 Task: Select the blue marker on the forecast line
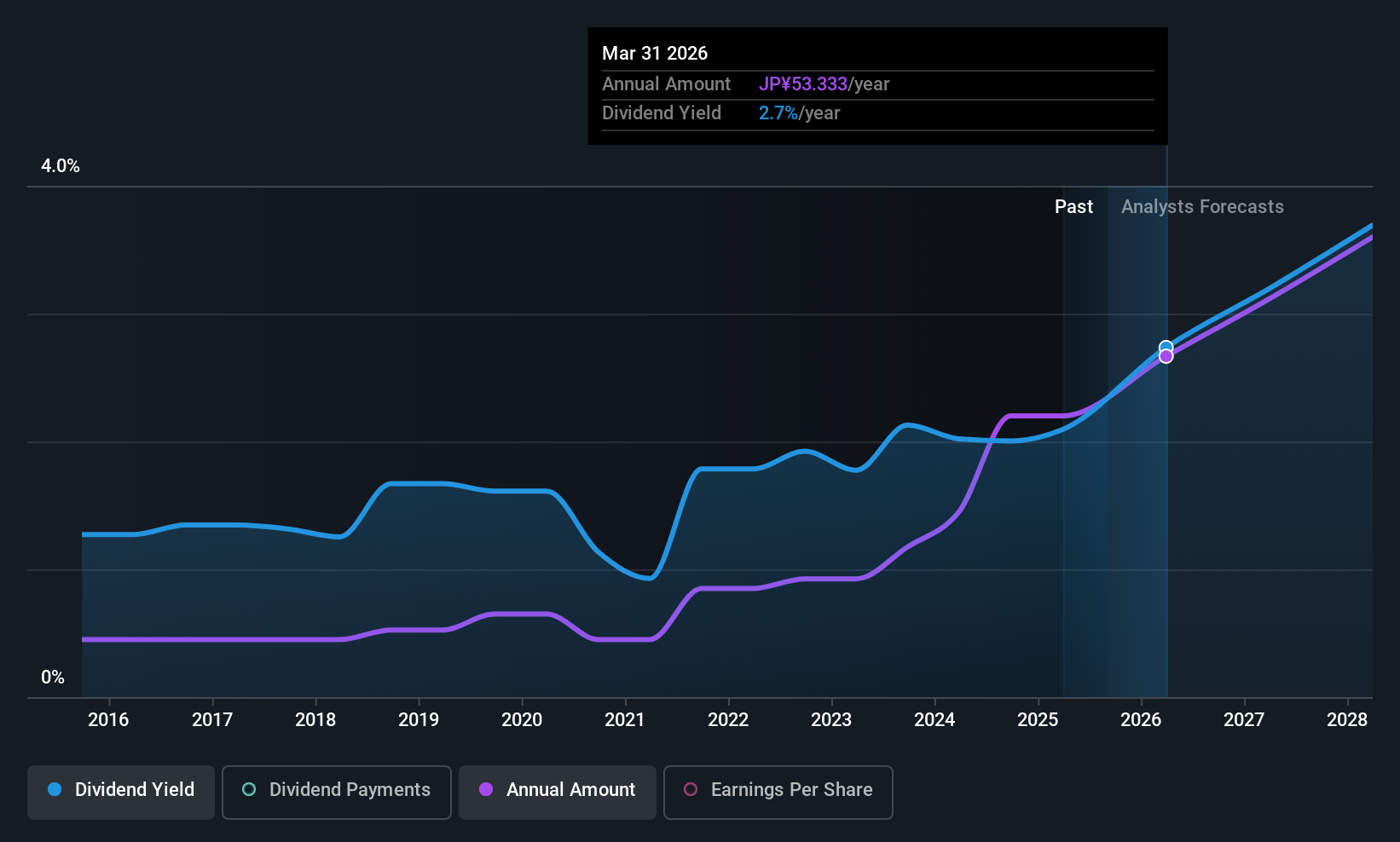coord(1166,347)
